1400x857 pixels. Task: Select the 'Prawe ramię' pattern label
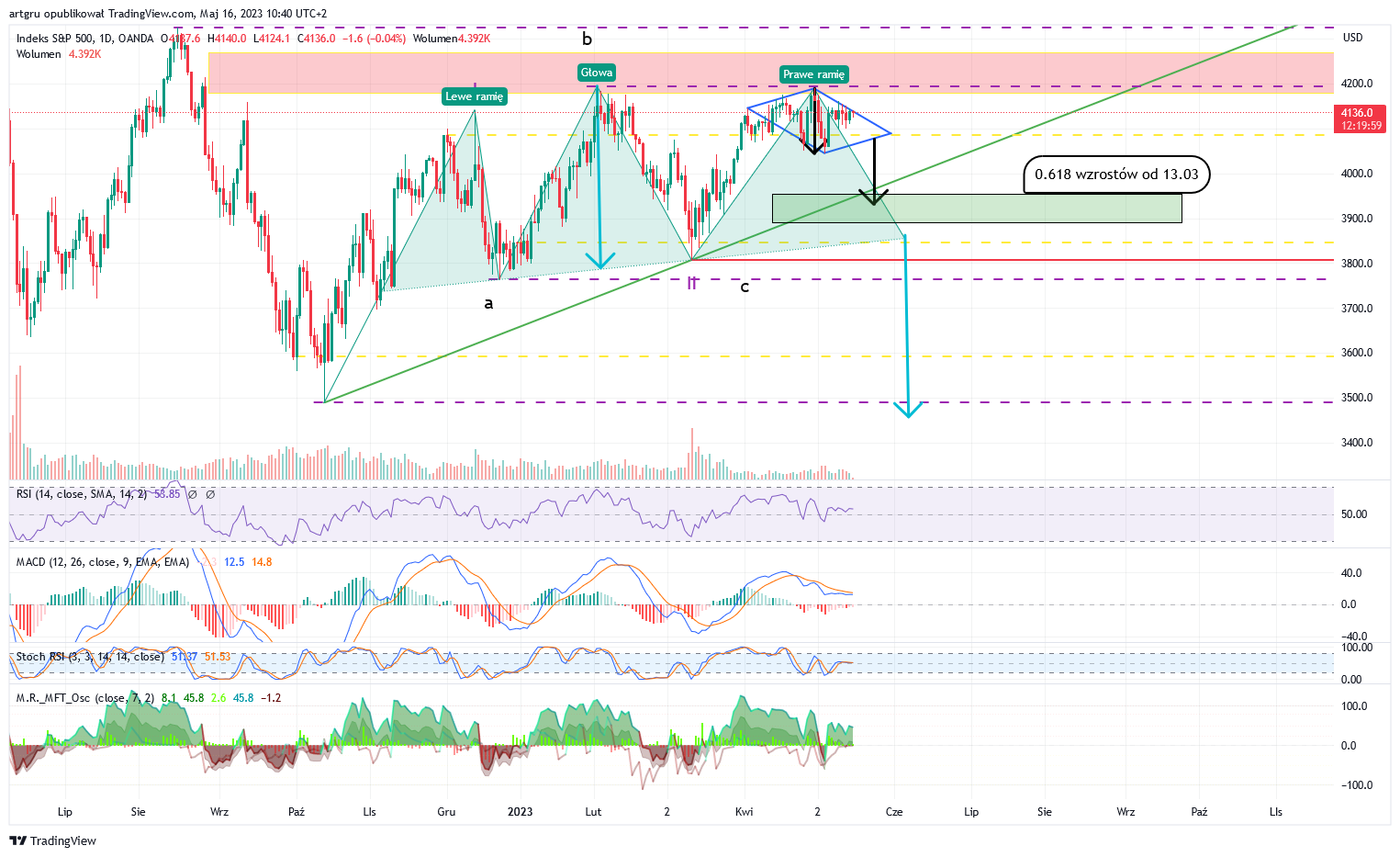coord(814,74)
